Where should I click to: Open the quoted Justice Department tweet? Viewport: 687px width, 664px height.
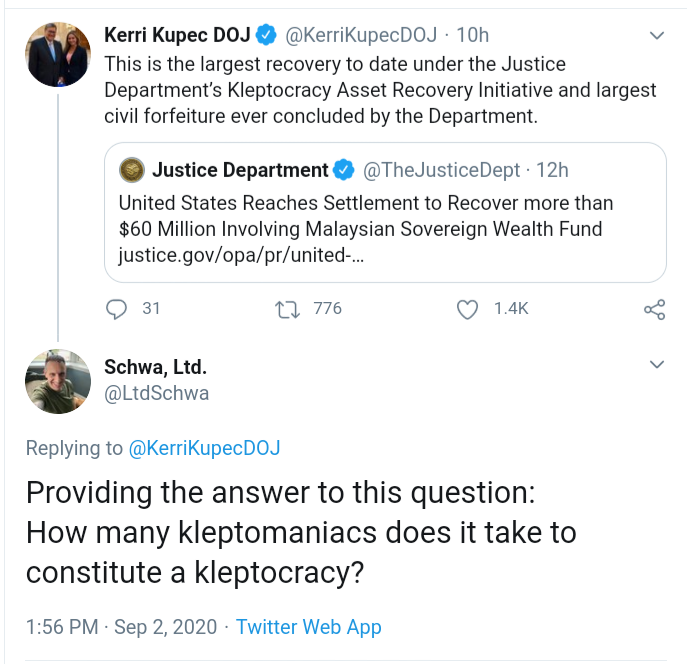point(385,215)
